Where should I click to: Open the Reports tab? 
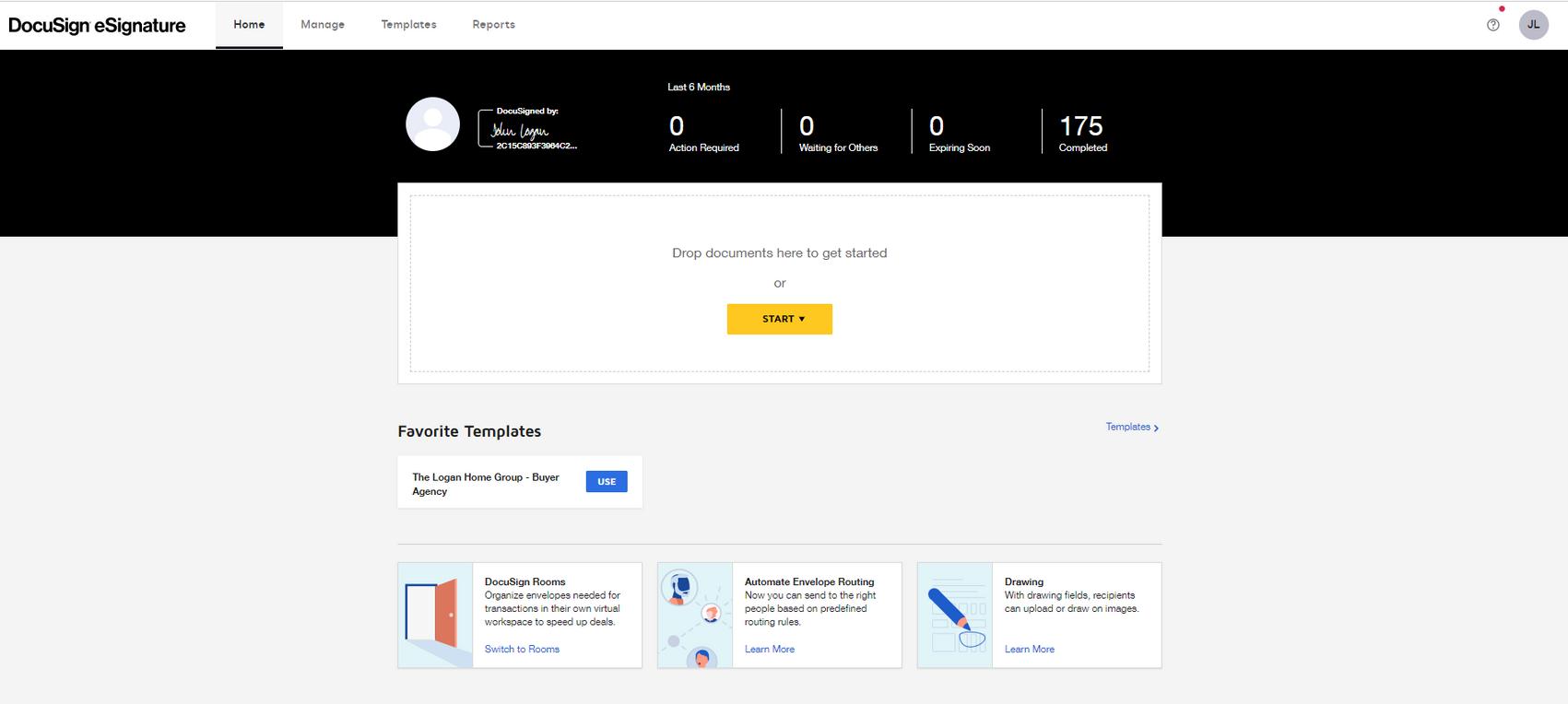pyautogui.click(x=493, y=25)
